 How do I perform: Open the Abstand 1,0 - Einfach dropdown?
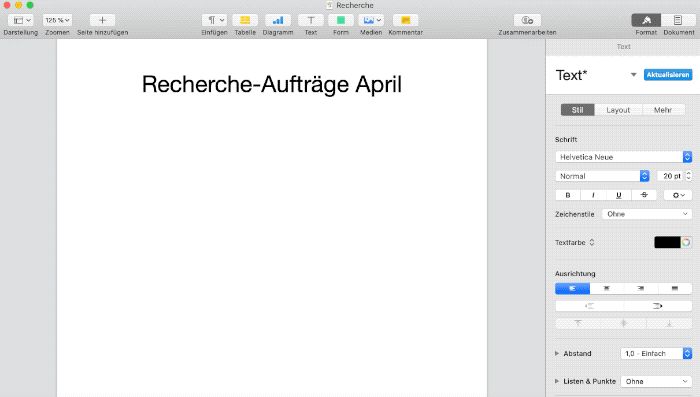(656, 353)
